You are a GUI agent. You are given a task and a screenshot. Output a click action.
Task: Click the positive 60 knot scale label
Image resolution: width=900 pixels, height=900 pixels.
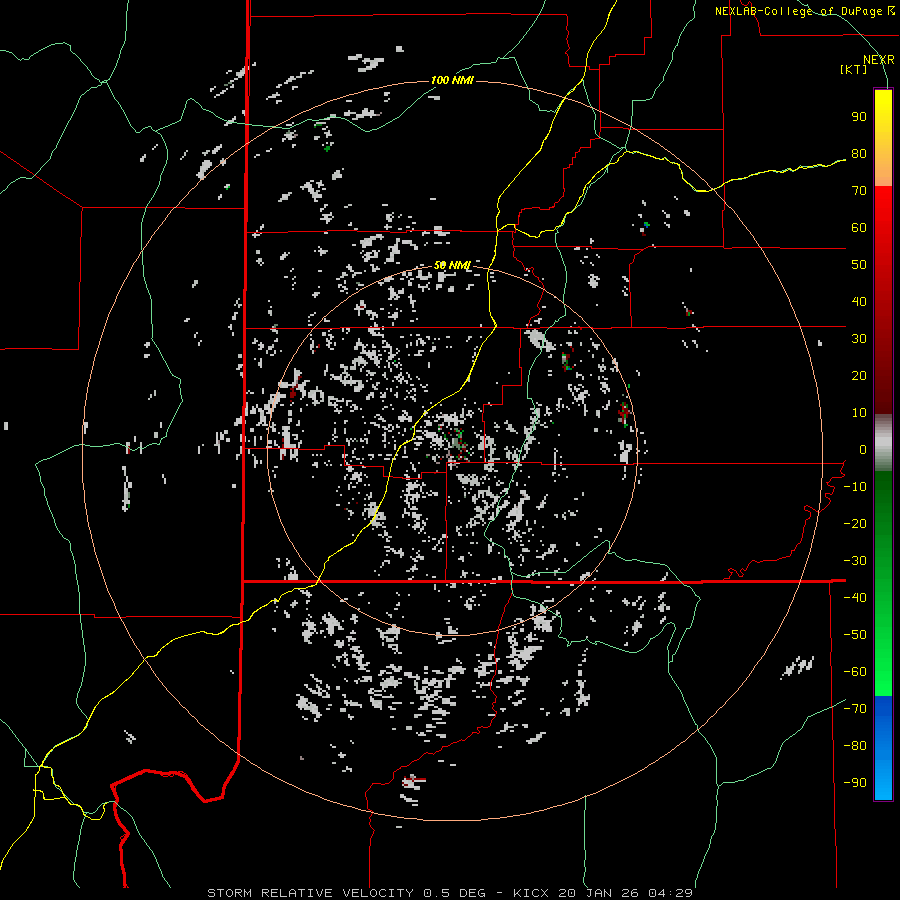point(859,228)
